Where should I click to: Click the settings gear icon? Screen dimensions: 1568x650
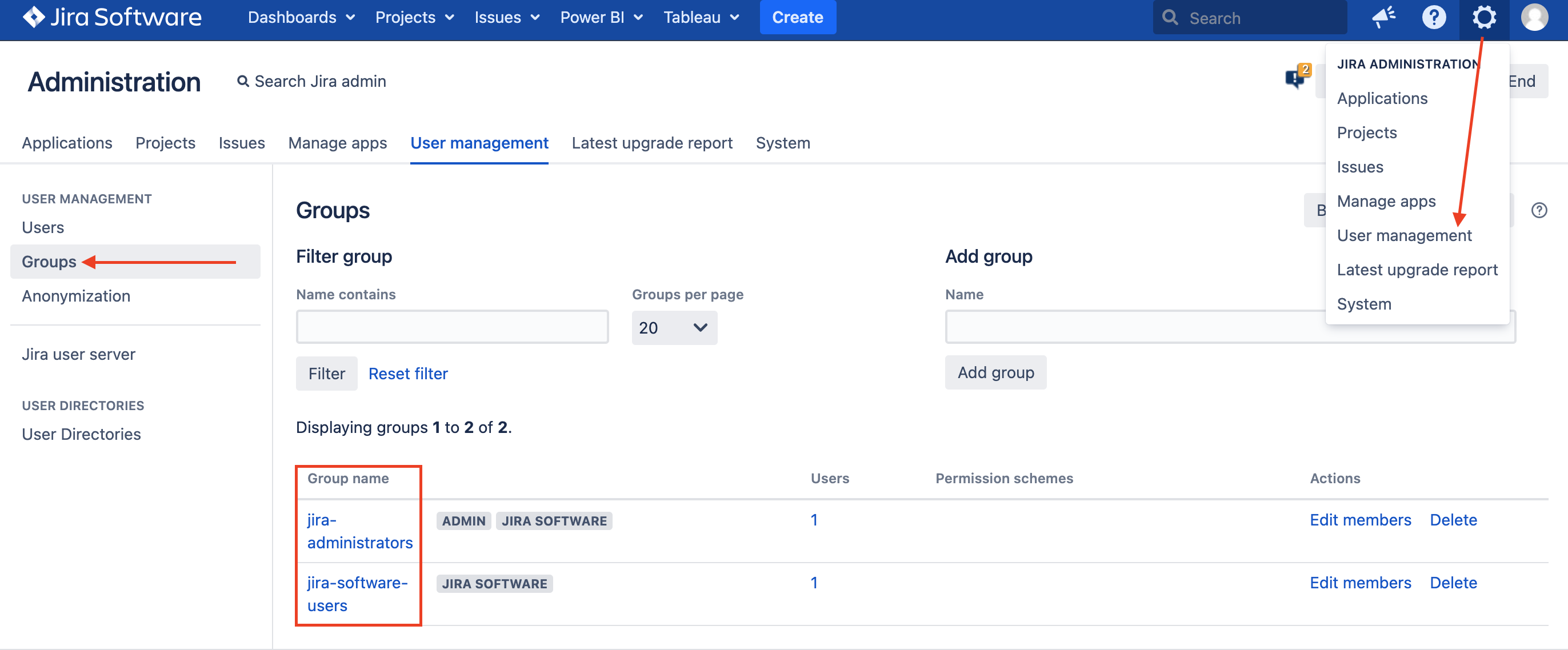[x=1483, y=17]
